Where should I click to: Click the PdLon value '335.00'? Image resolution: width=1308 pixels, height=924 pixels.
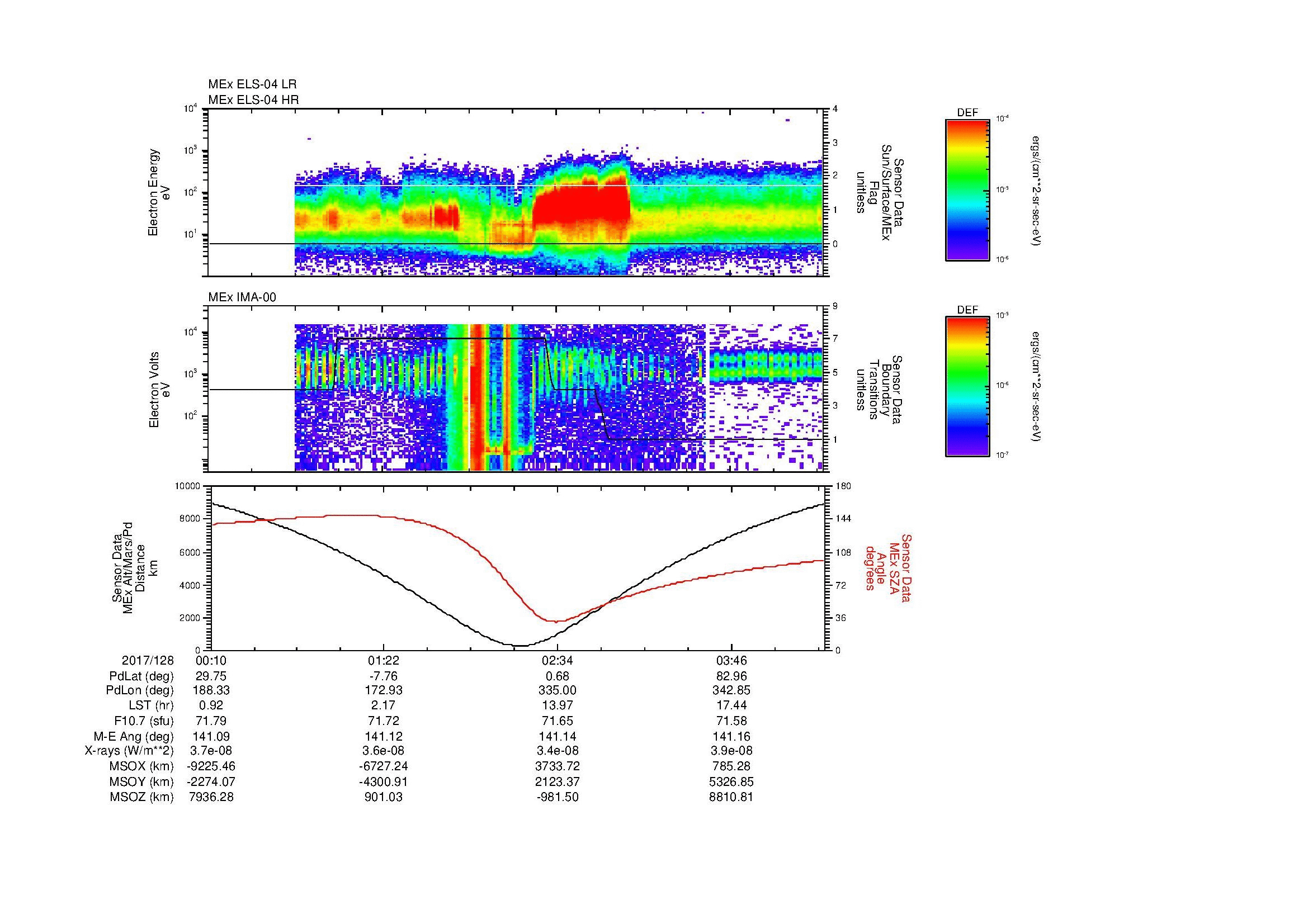[557, 690]
